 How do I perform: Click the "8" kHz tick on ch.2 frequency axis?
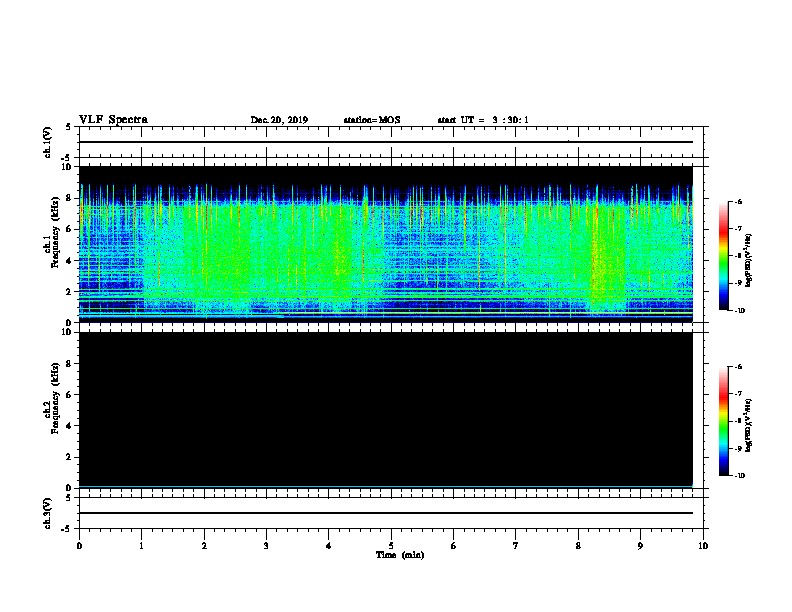pos(69,364)
